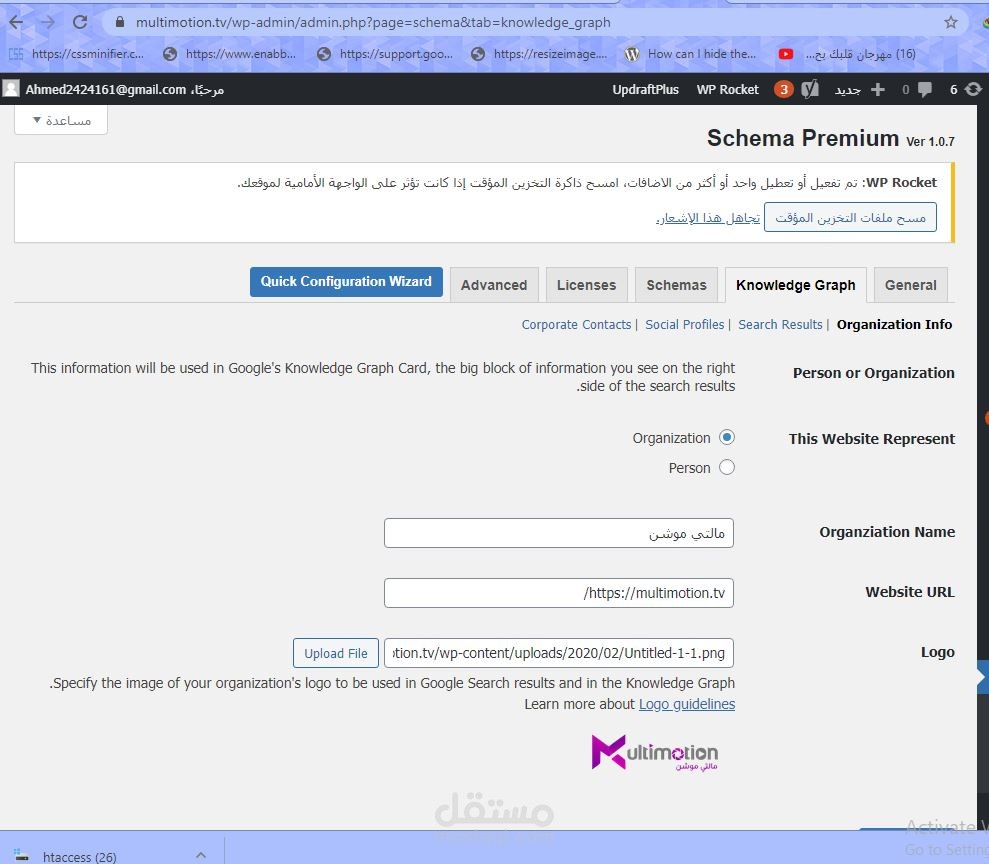Open the Ahmed2424161@gmail.com account menu
This screenshot has width=989, height=864.
(124, 90)
